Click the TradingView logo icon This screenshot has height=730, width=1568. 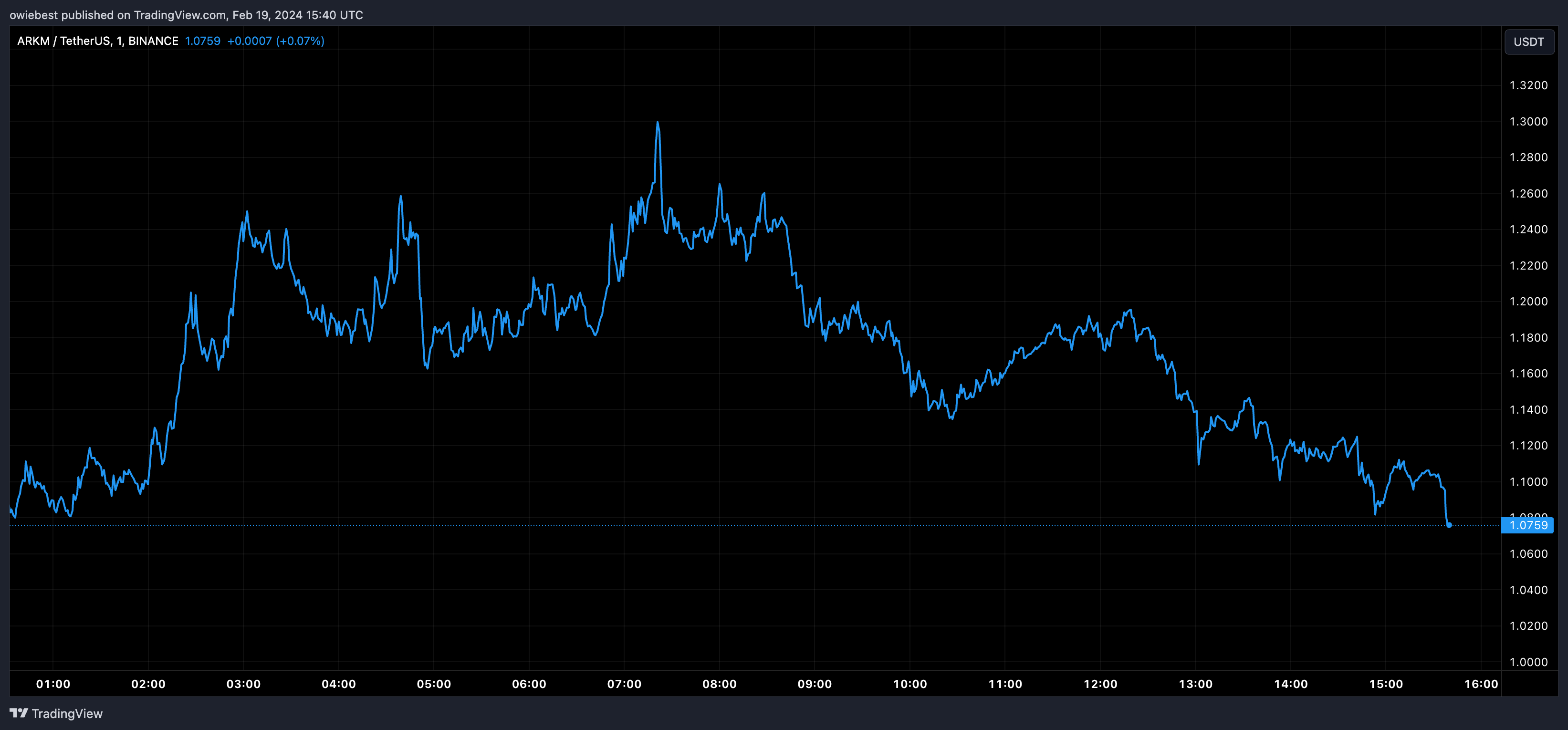click(19, 713)
